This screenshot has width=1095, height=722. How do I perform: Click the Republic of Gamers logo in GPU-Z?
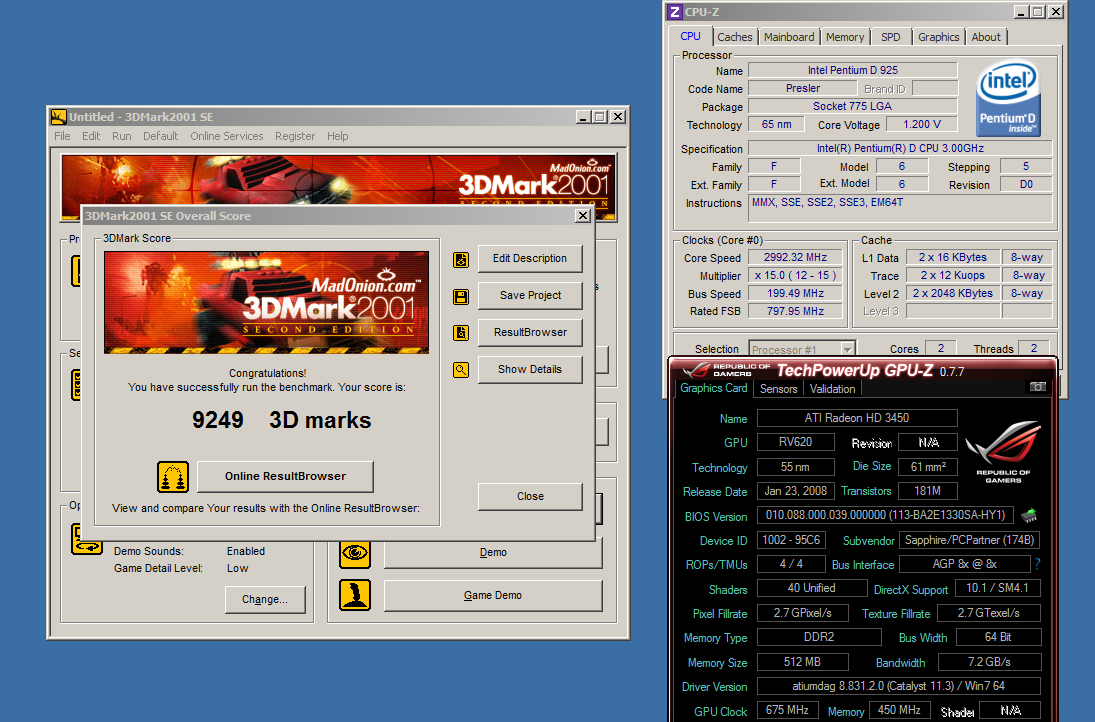click(1003, 451)
